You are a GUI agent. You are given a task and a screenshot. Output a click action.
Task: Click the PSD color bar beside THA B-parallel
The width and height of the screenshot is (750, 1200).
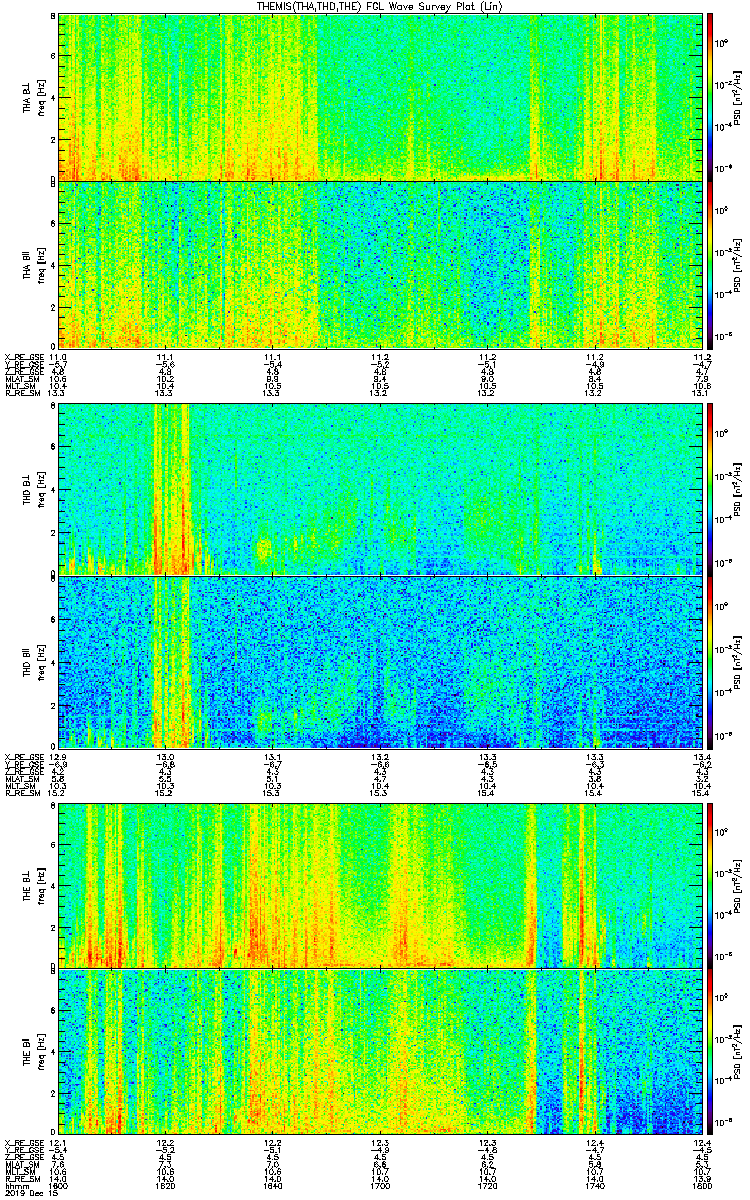(709, 264)
